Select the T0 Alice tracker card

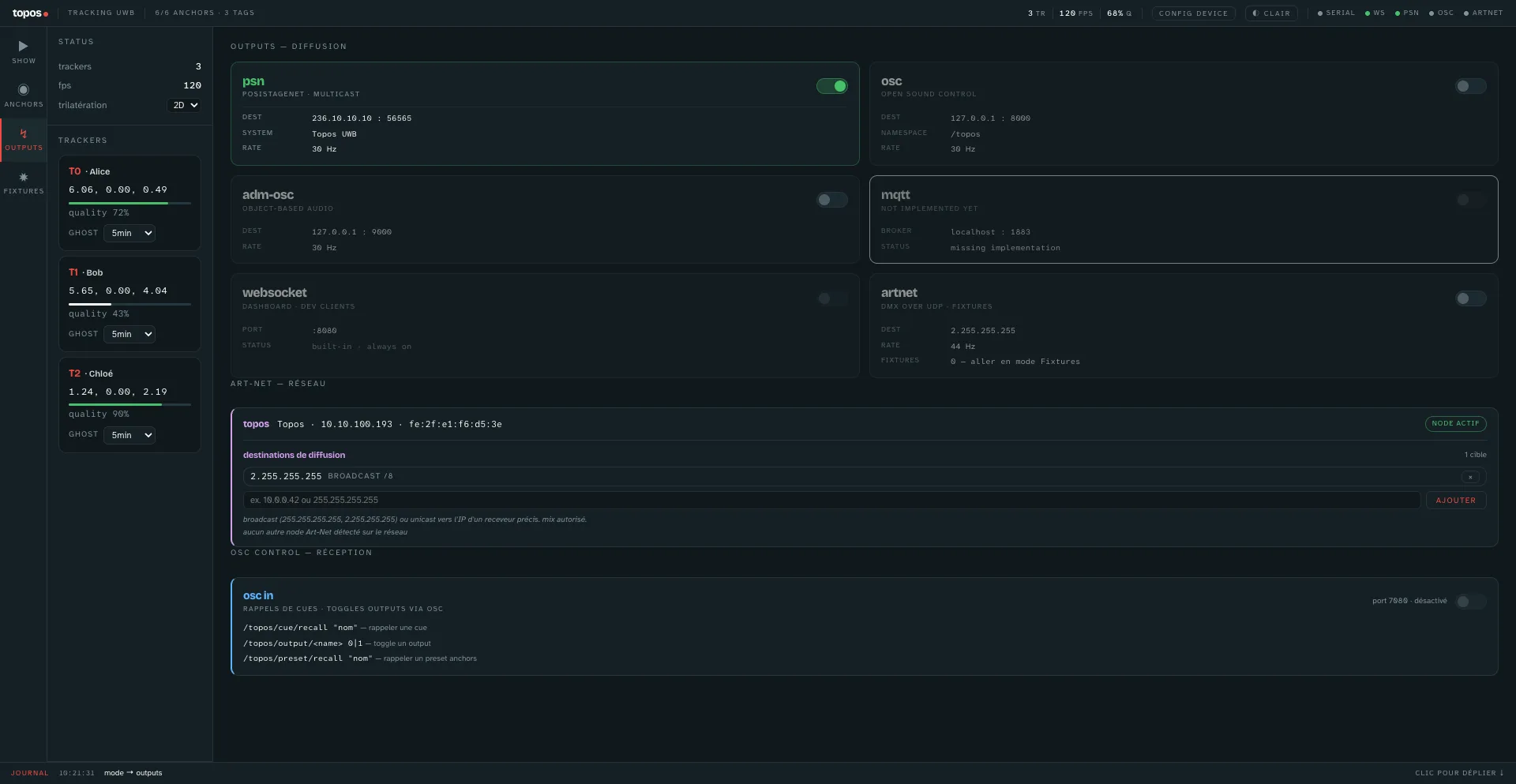[129, 203]
